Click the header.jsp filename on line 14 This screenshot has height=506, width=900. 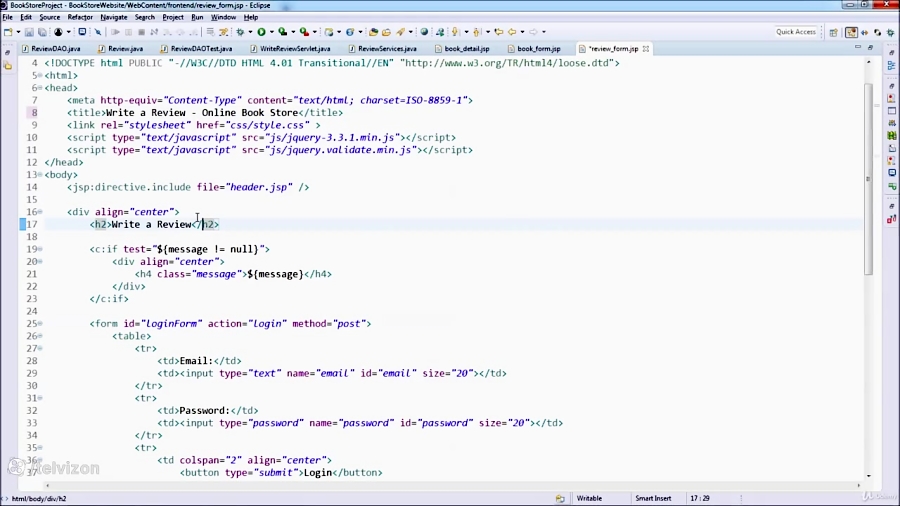tap(259, 187)
